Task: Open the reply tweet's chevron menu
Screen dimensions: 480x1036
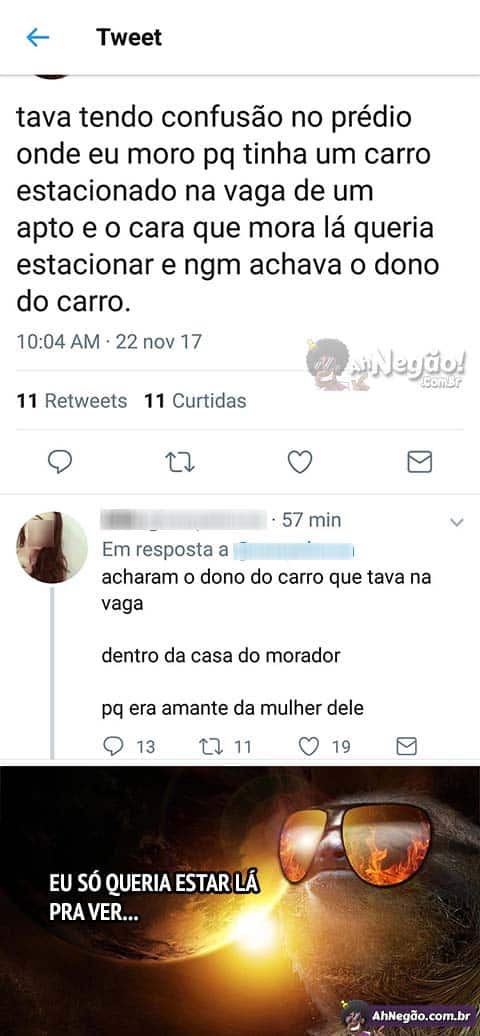Action: pyautogui.click(x=456, y=522)
